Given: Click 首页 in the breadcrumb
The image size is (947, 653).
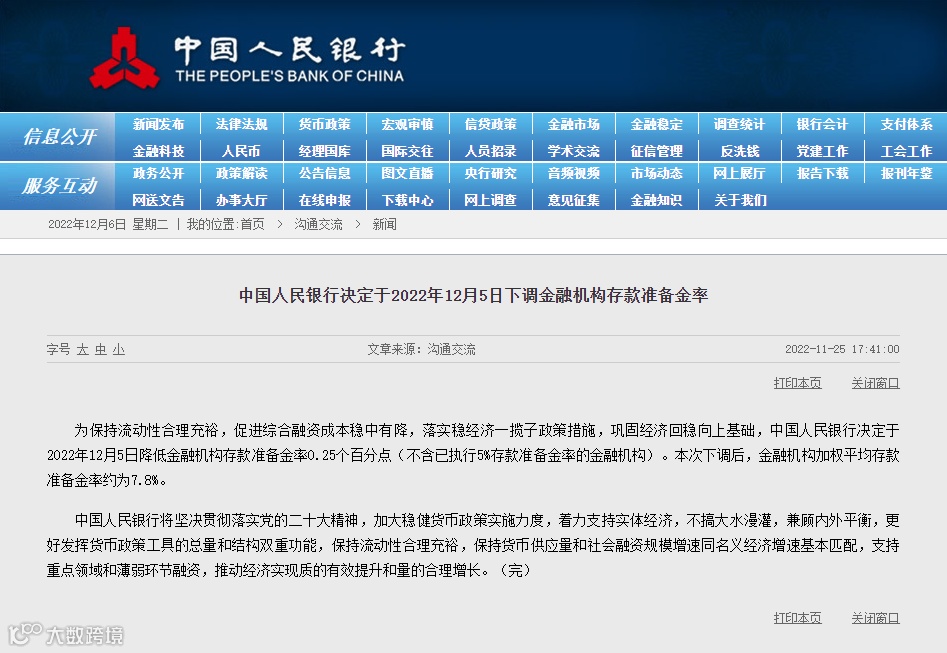Looking at the screenshot, I should coord(252,225).
